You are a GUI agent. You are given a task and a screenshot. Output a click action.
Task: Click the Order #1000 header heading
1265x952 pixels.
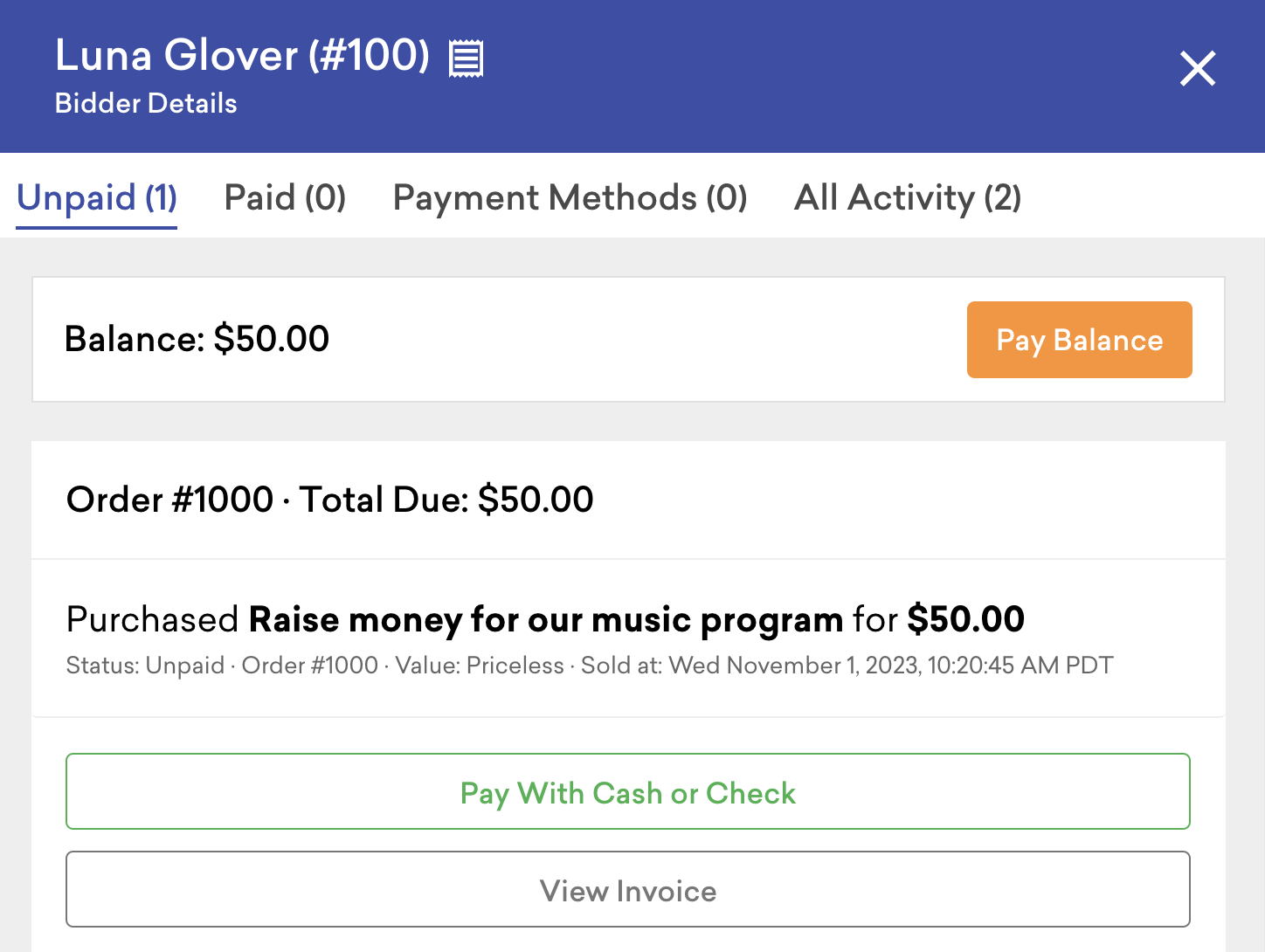coord(169,500)
